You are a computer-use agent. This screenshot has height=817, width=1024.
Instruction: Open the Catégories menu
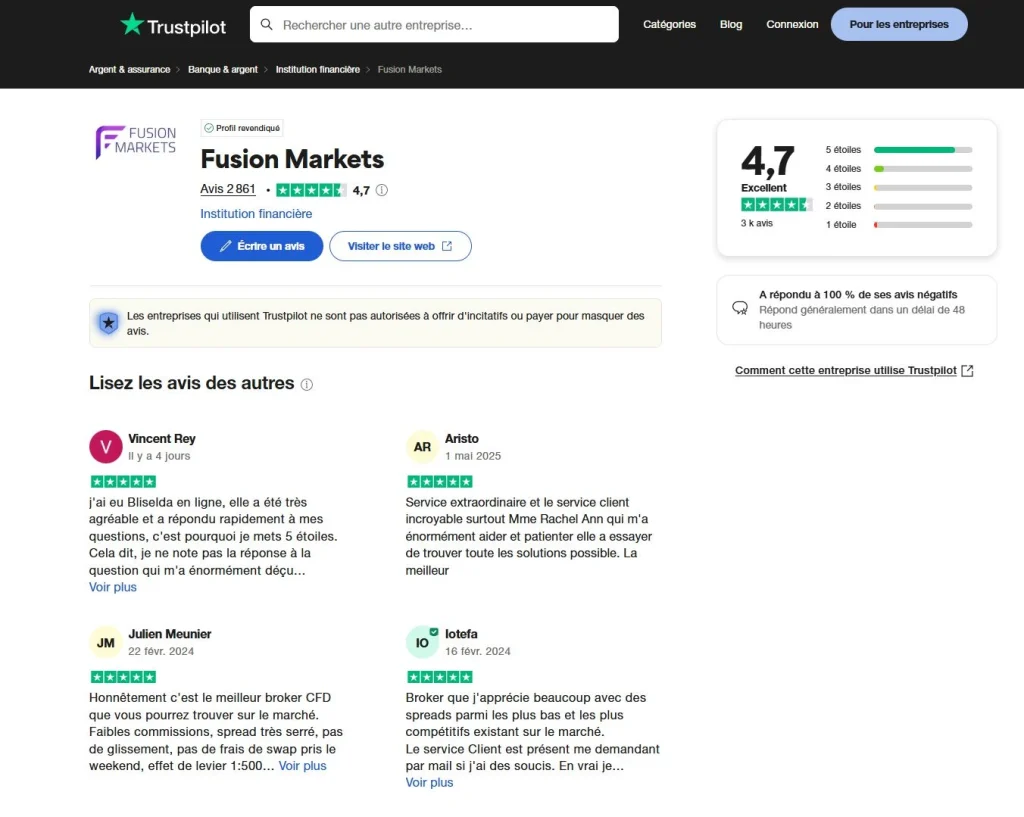click(669, 24)
